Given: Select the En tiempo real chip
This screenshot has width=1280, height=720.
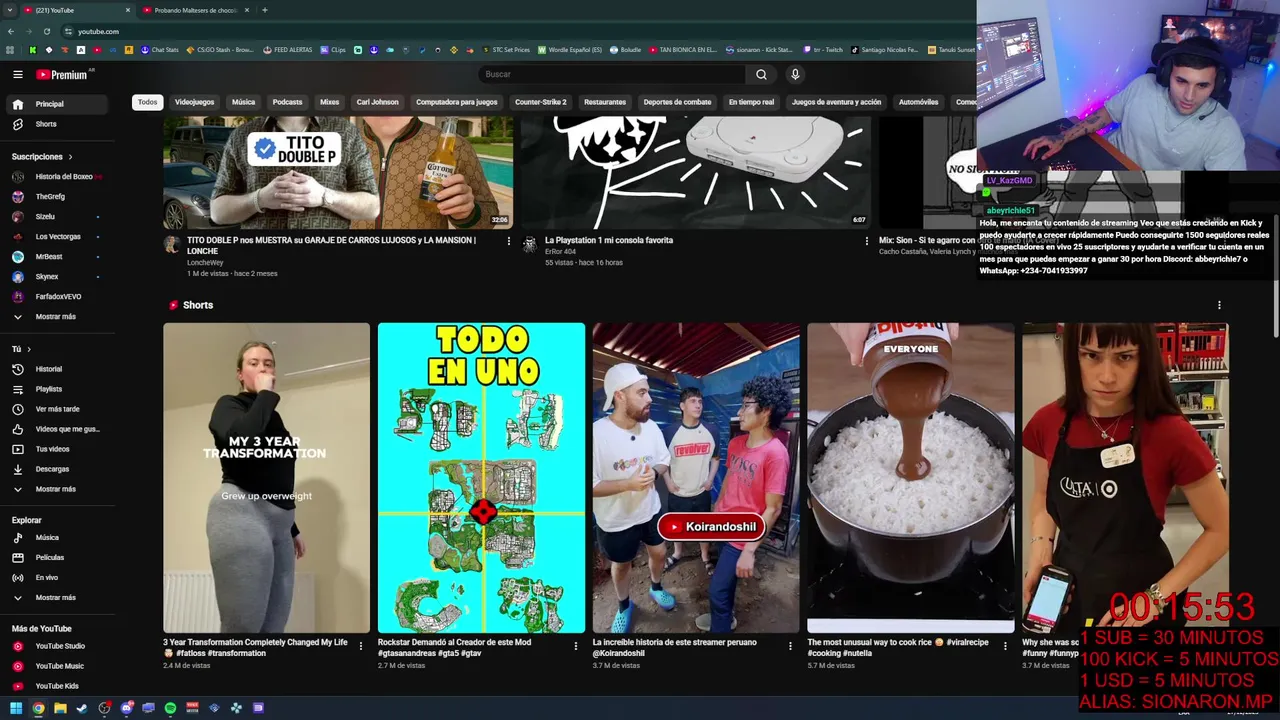Looking at the screenshot, I should pyautogui.click(x=751, y=102).
